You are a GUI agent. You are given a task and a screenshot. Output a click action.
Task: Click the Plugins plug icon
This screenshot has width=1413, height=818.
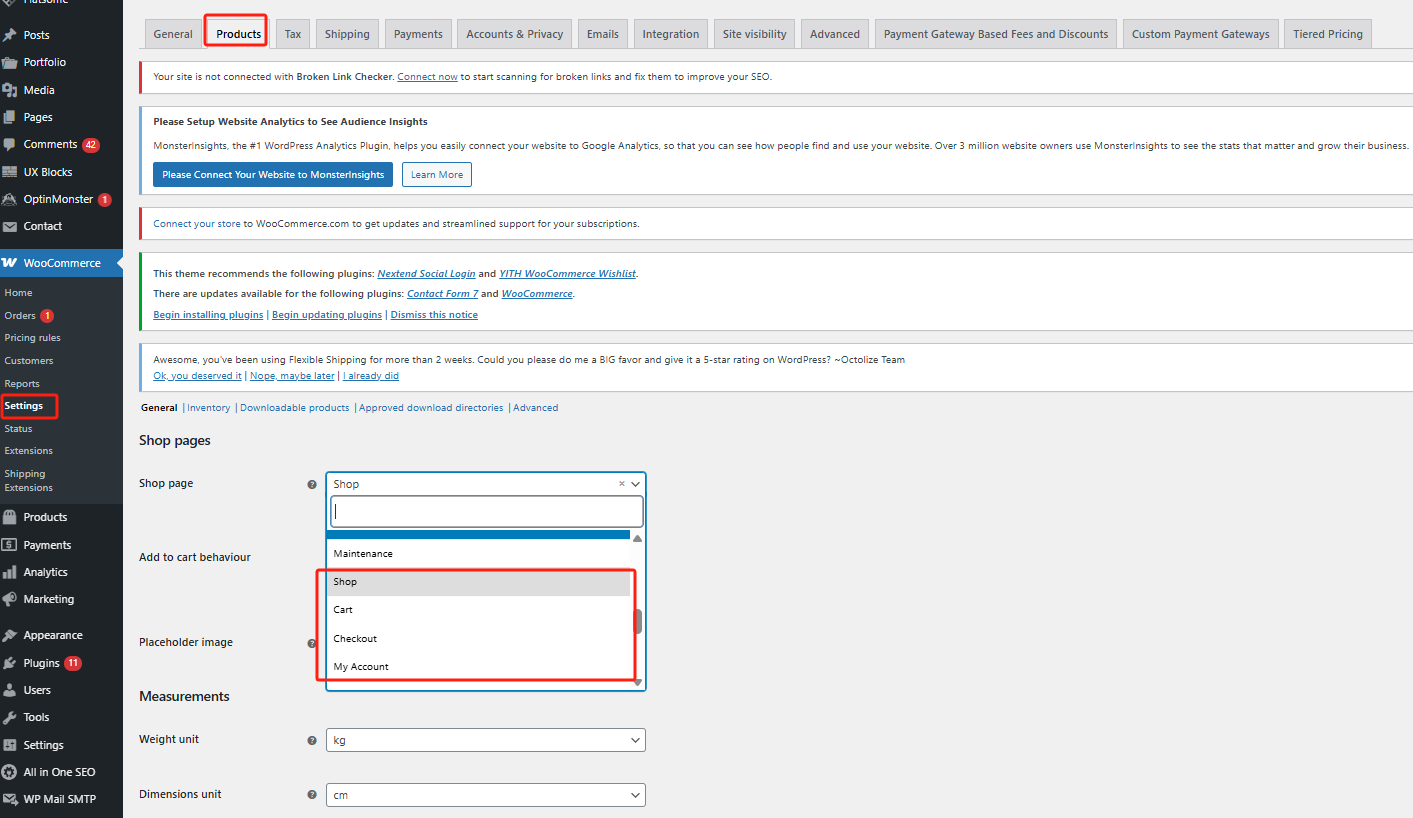pos(10,663)
